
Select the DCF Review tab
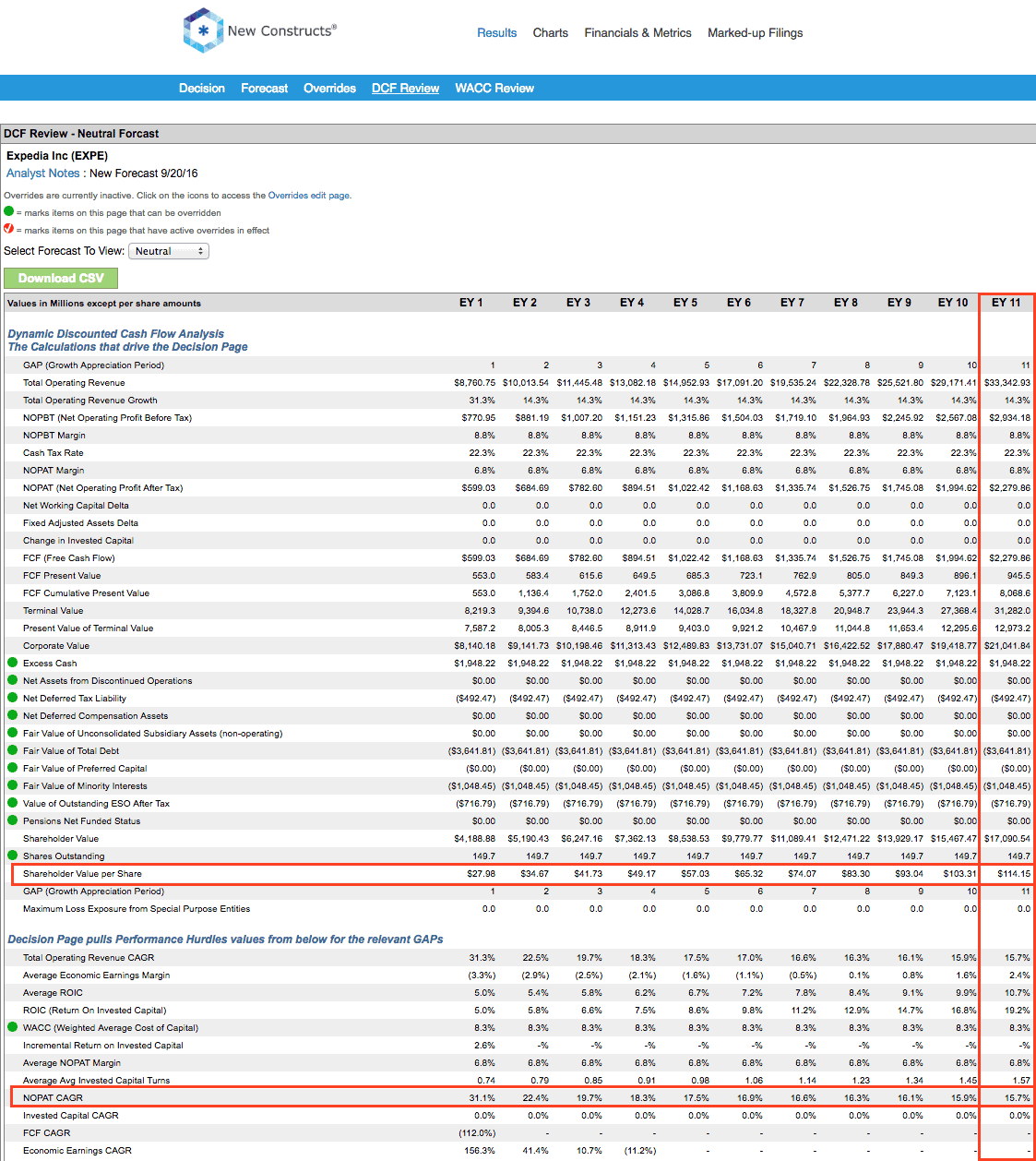[406, 89]
